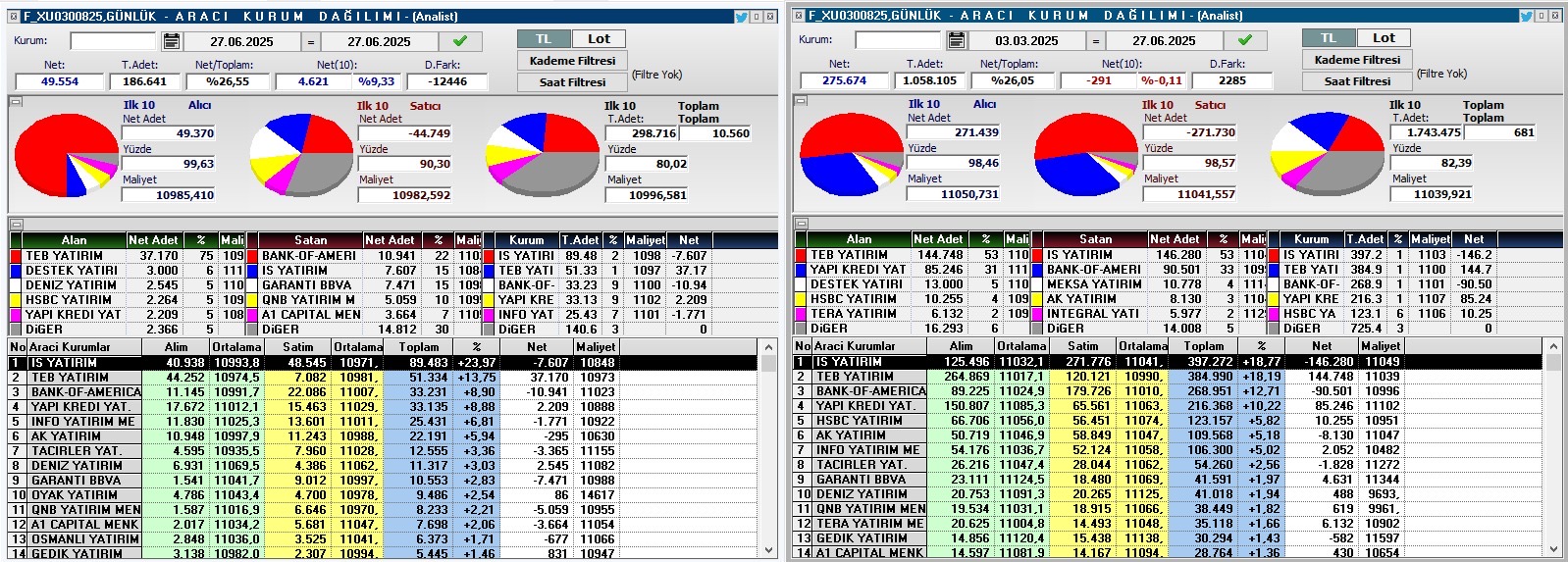Click D.Fark value 2285
1568x562 pixels.
click(x=1232, y=80)
